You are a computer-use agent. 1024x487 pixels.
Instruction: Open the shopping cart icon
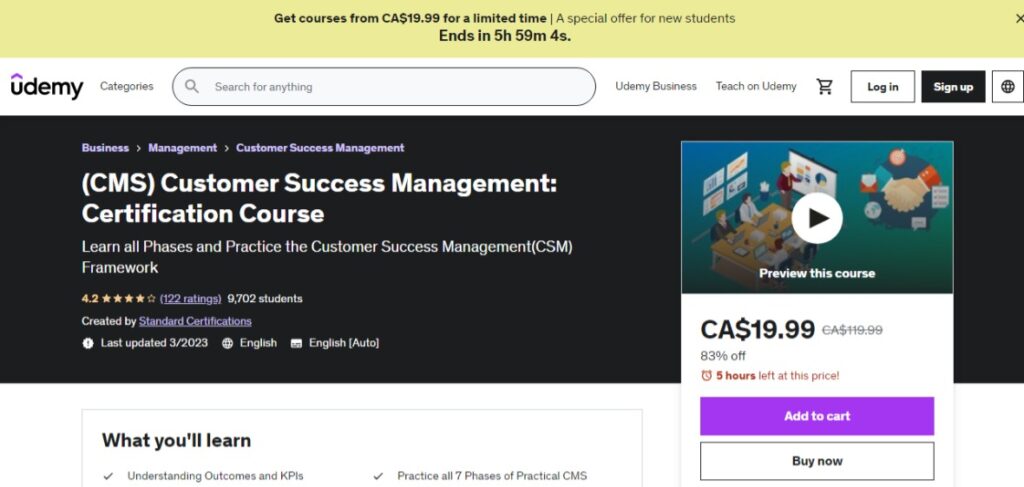[824, 86]
